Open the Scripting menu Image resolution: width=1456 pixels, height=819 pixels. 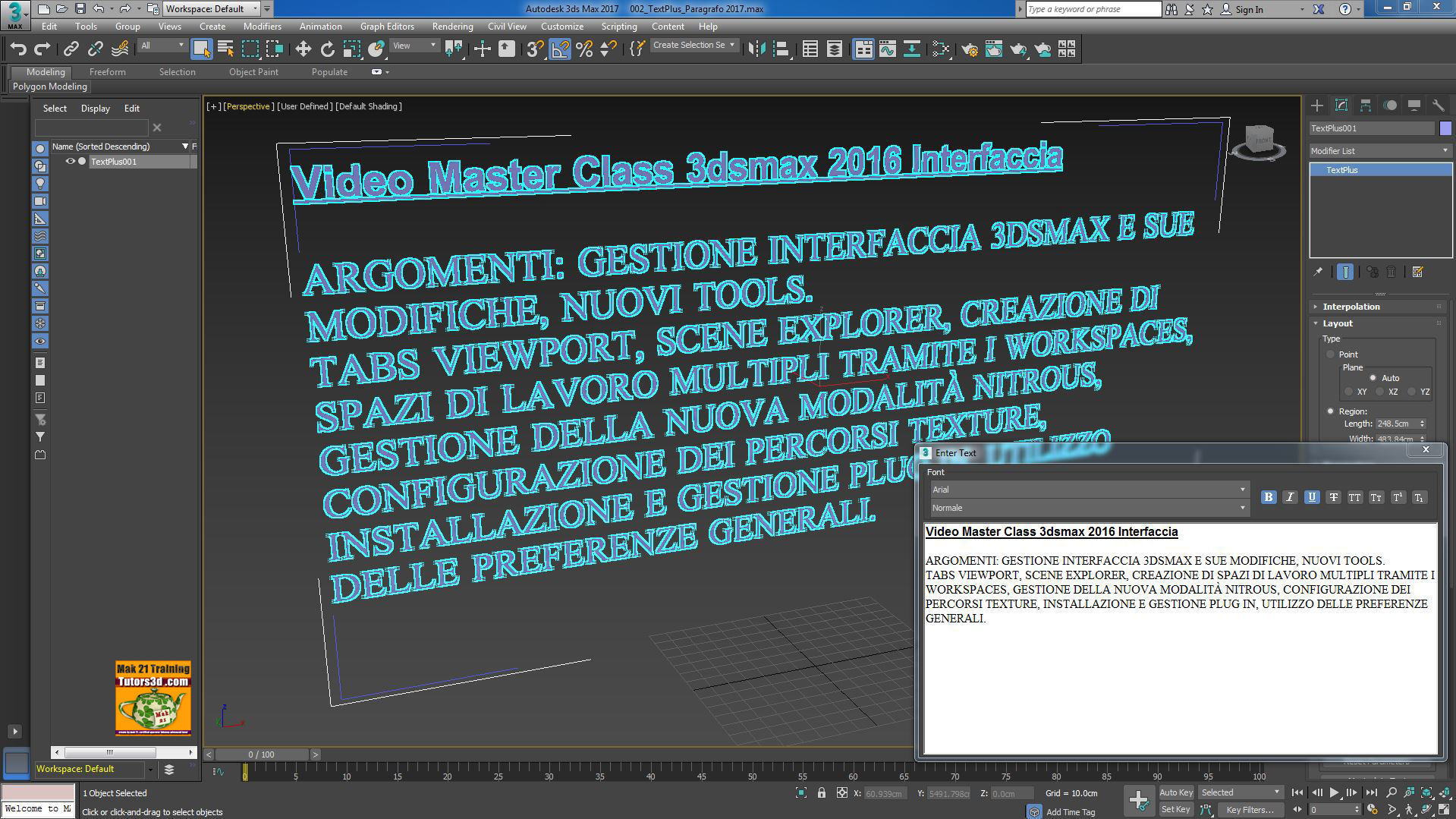tap(619, 27)
